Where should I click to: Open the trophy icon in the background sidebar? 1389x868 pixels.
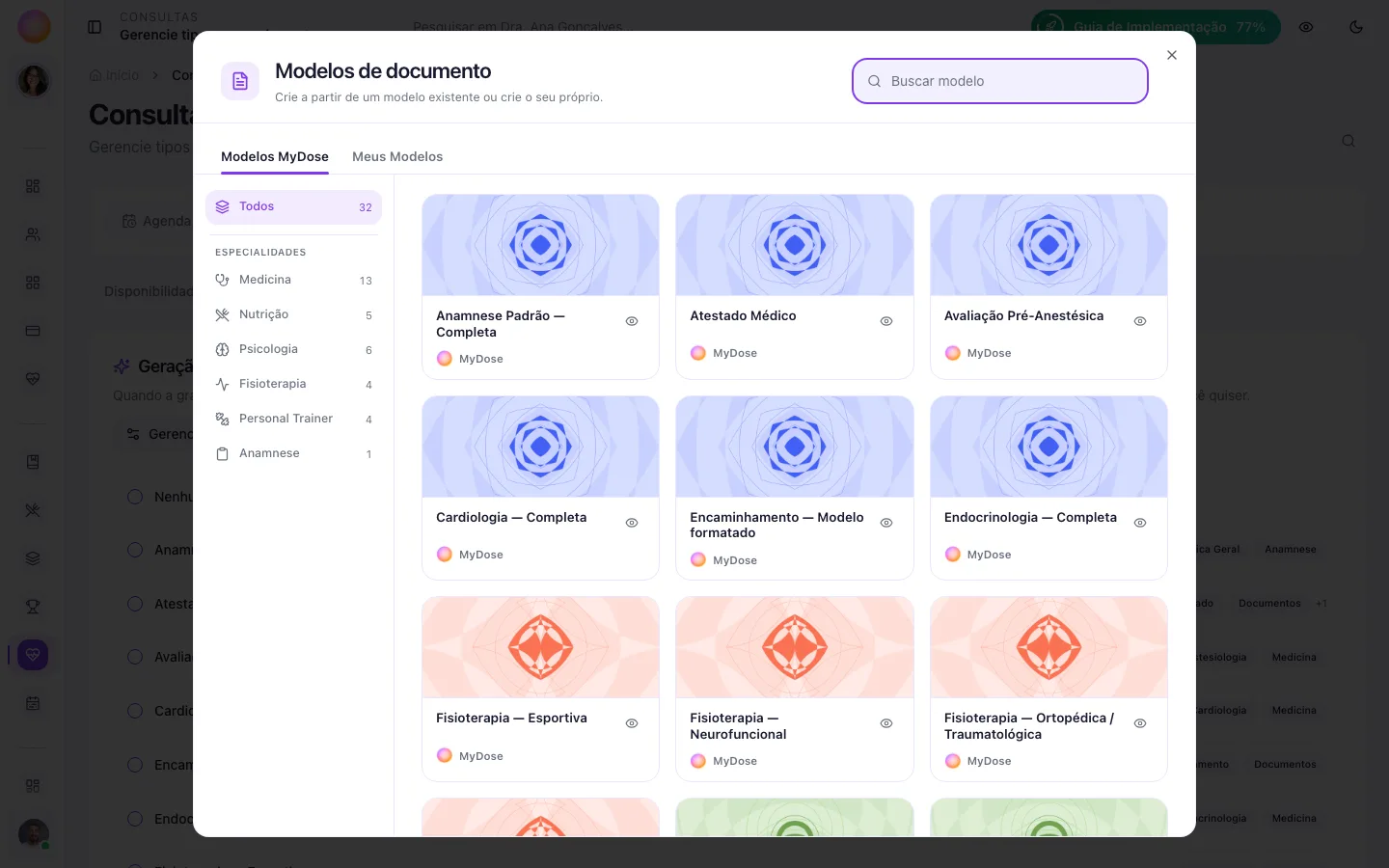33,607
